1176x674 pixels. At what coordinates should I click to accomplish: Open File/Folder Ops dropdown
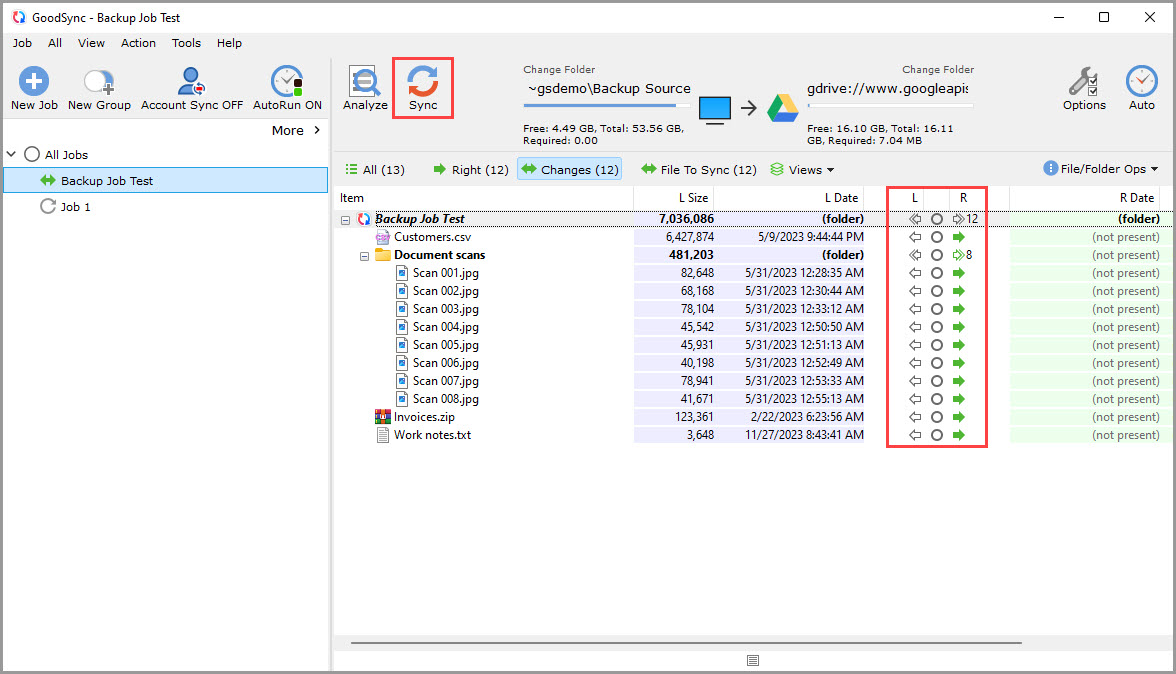coord(1100,169)
